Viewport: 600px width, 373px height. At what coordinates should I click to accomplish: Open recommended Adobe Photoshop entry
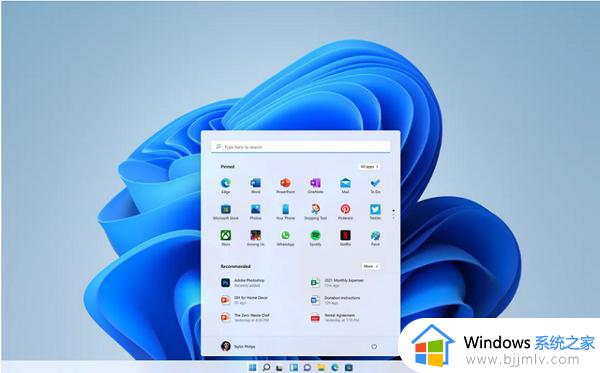click(243, 283)
